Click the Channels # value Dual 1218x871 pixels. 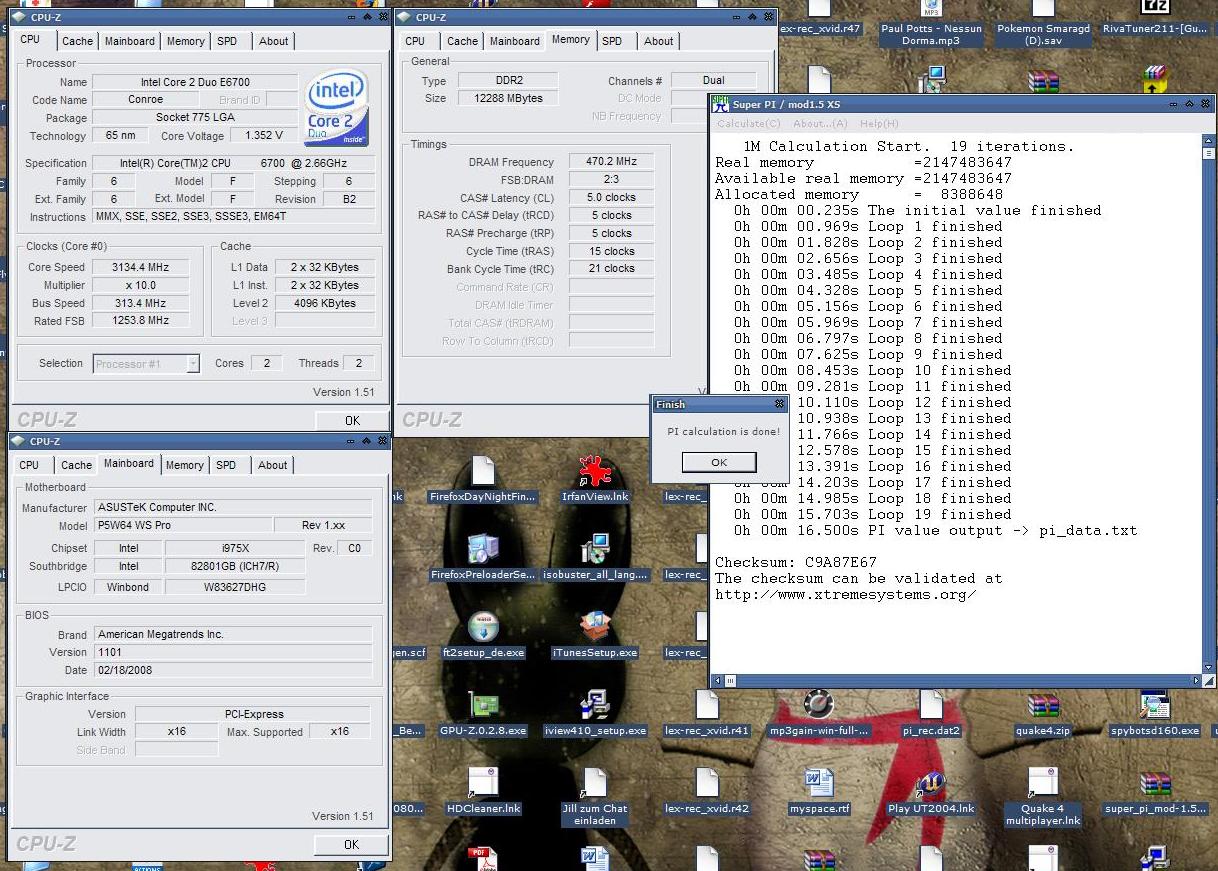pyautogui.click(x=713, y=80)
